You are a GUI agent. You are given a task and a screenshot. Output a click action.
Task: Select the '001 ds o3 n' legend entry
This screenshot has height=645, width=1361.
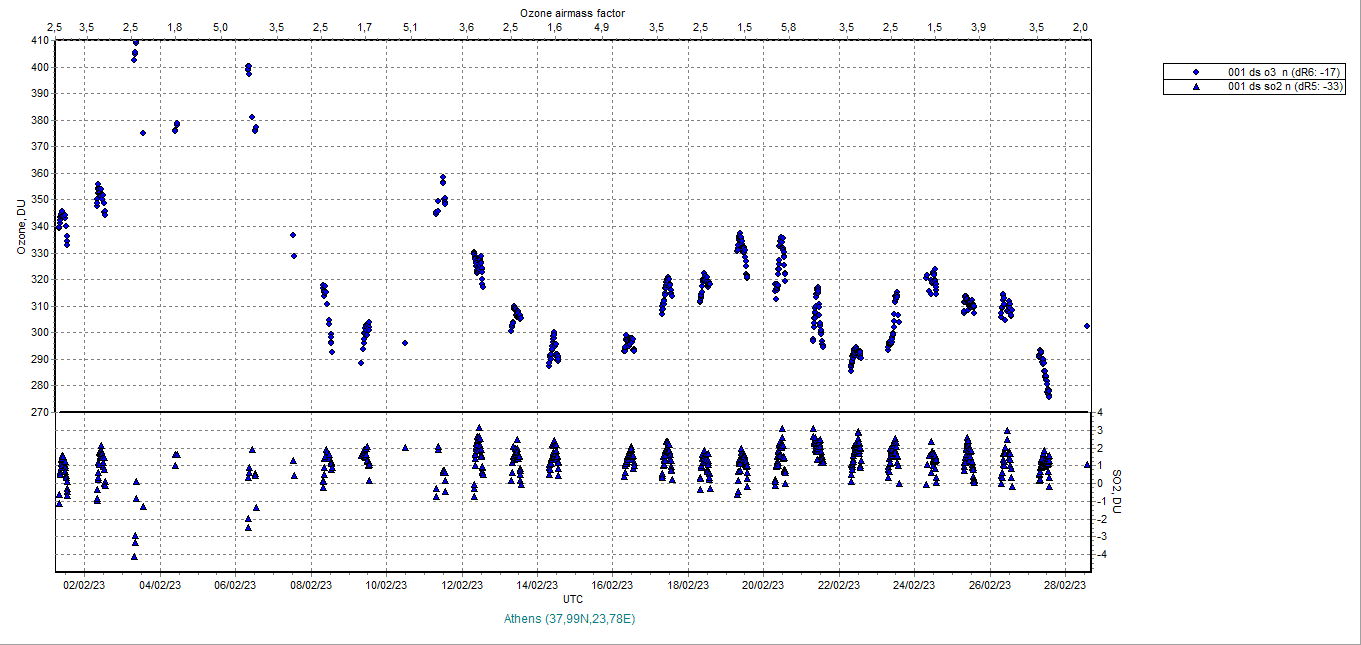pyautogui.click(x=1274, y=73)
